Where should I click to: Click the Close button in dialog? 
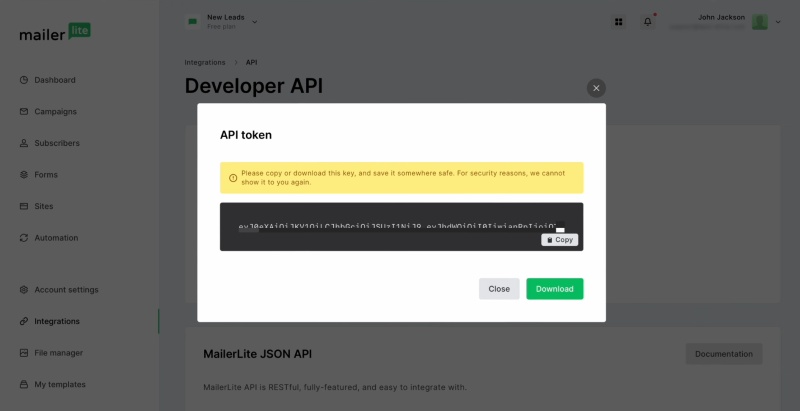tap(499, 289)
